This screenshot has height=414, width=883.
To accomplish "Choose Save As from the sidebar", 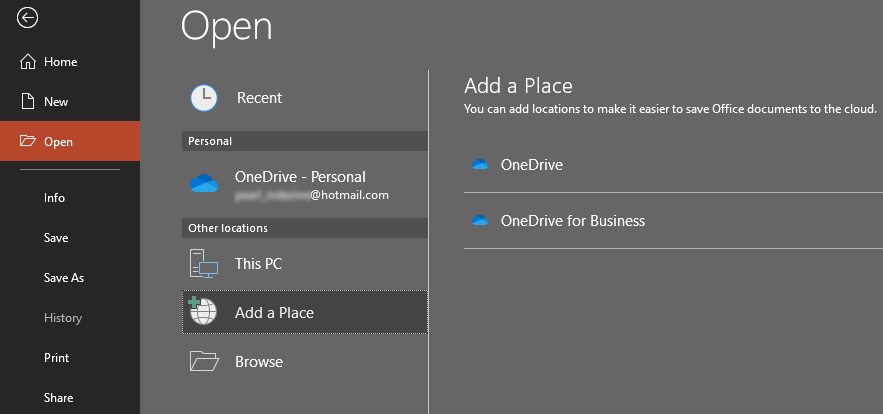I will (x=64, y=278).
